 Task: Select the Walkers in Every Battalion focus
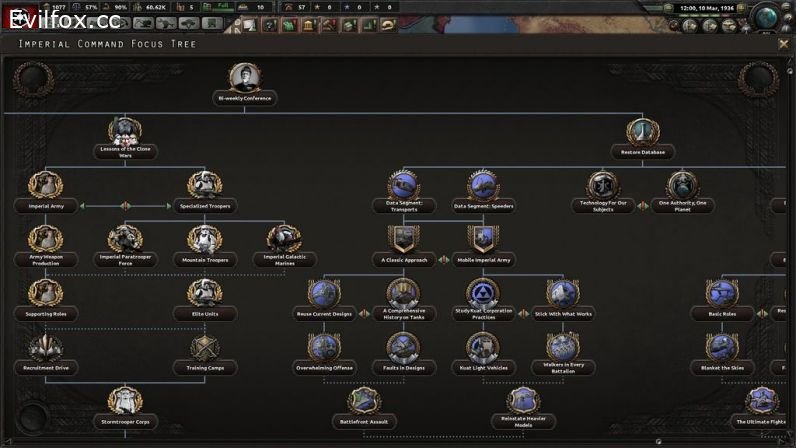click(563, 348)
